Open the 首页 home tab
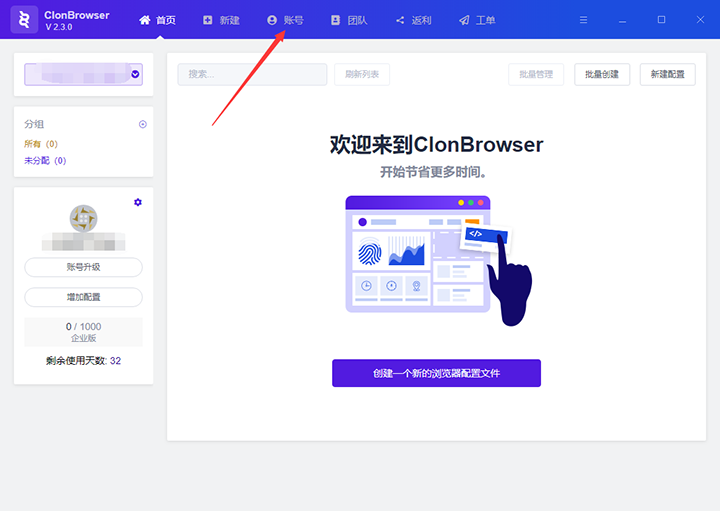The height and width of the screenshot is (511, 720). click(x=158, y=20)
